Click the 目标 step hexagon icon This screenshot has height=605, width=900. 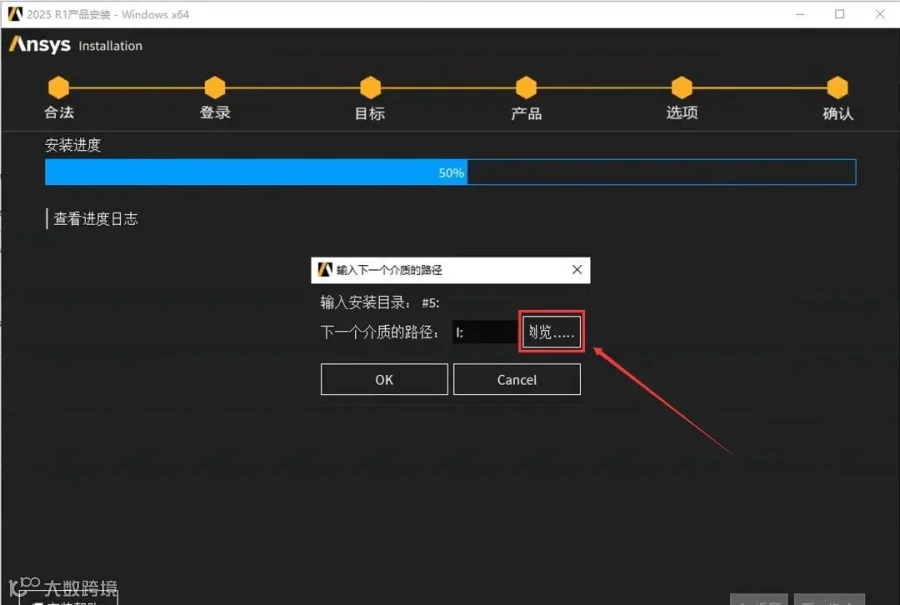[370, 87]
